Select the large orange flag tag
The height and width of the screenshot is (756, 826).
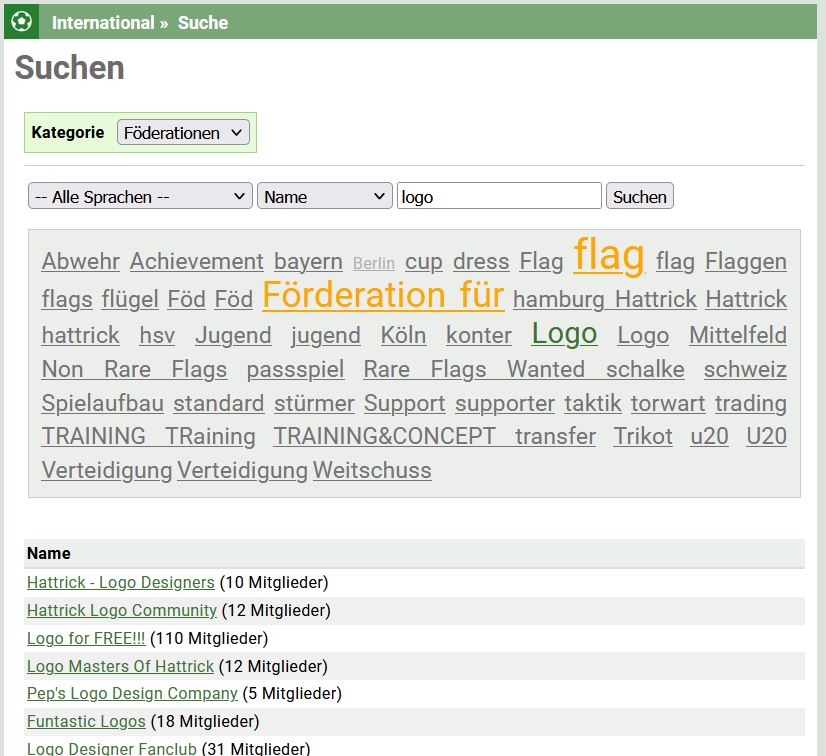pos(609,256)
